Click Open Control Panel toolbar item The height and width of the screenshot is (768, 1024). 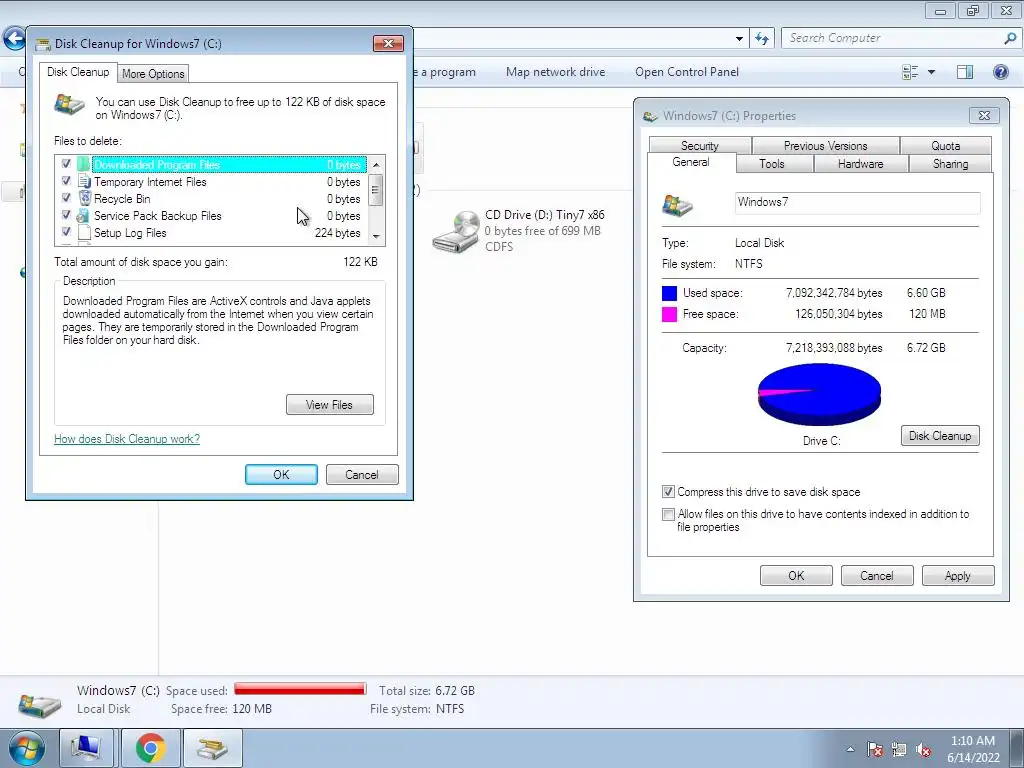coord(687,72)
